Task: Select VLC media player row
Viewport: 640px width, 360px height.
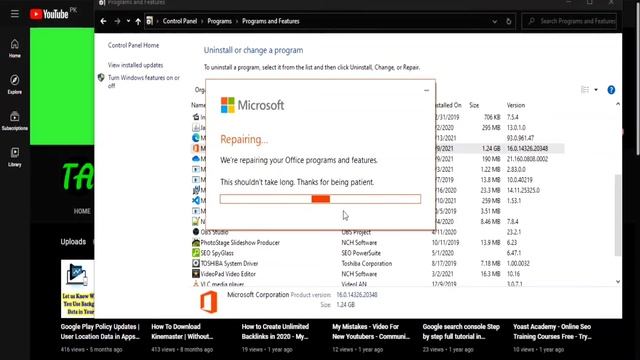Action: [378, 284]
